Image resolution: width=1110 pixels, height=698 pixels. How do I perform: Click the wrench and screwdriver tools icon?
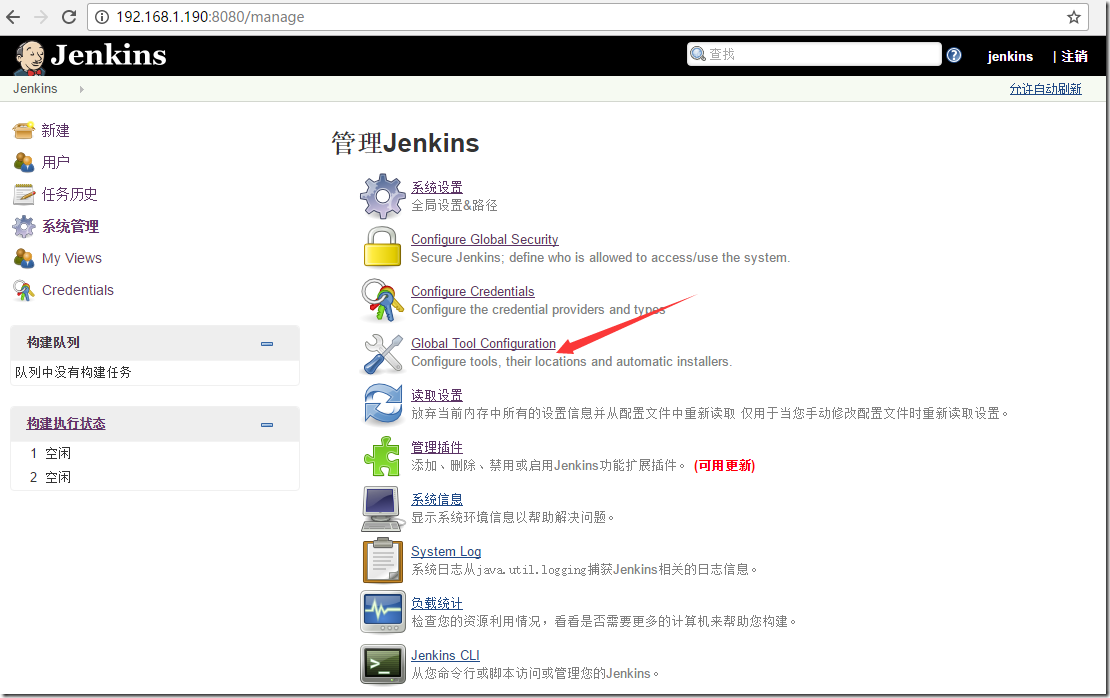(x=382, y=353)
